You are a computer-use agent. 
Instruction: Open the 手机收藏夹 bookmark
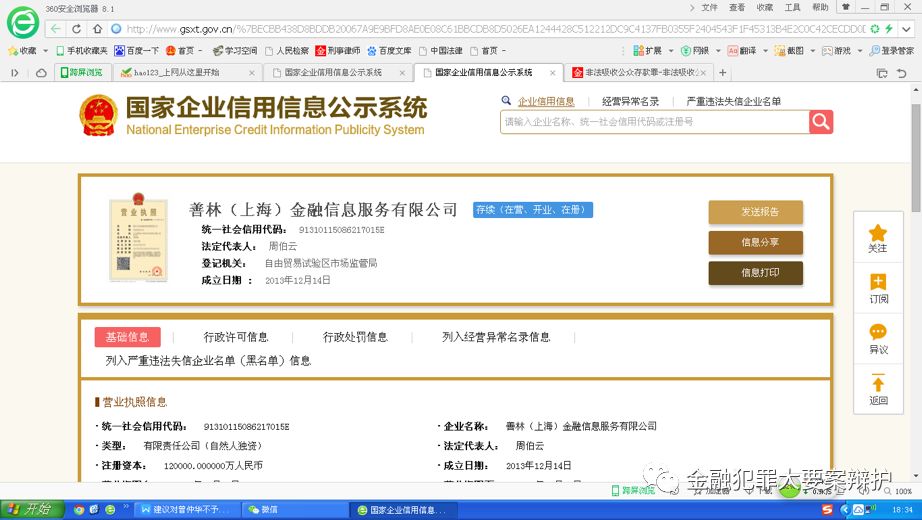pos(82,51)
